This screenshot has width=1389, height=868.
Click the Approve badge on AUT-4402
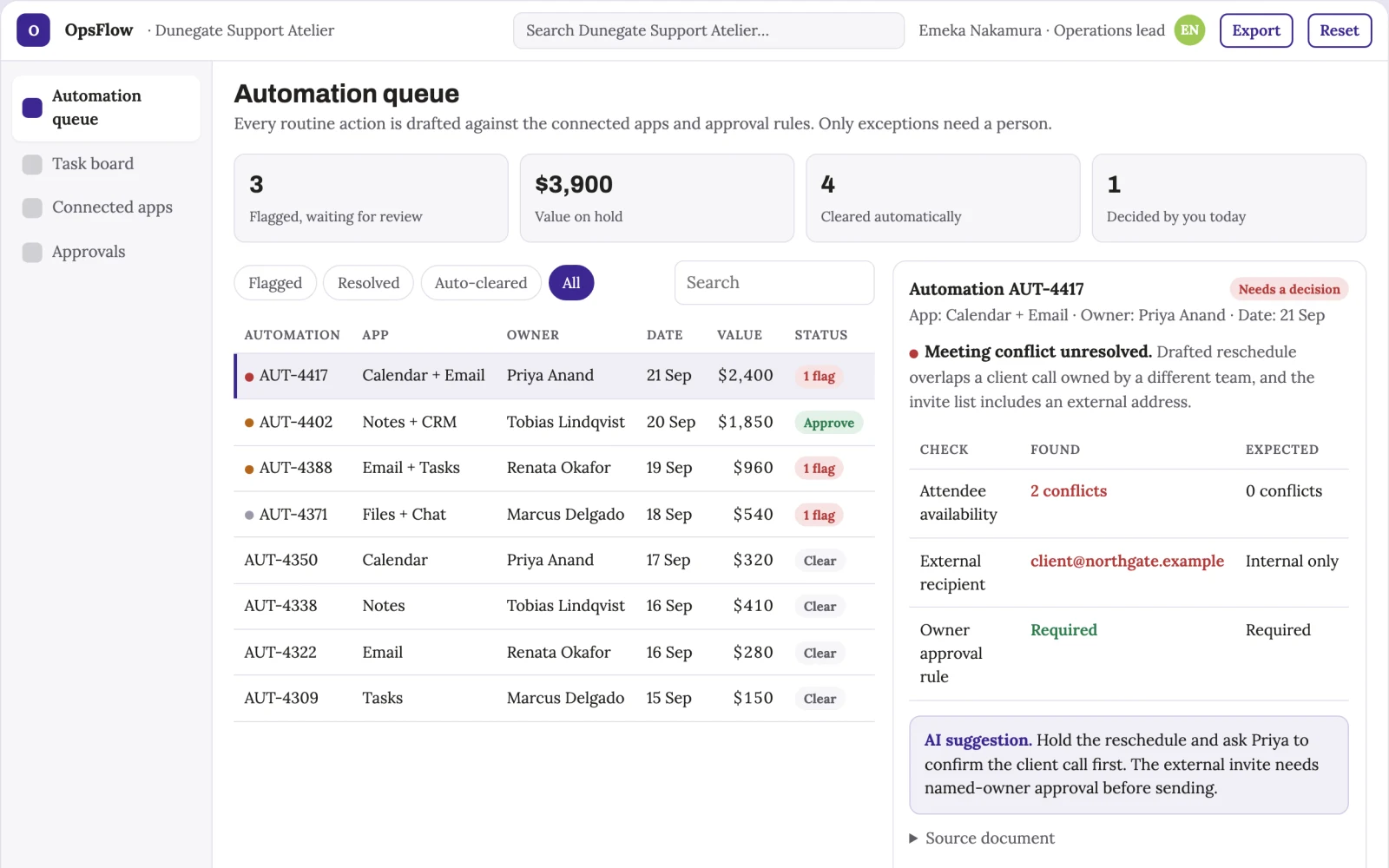coord(829,423)
